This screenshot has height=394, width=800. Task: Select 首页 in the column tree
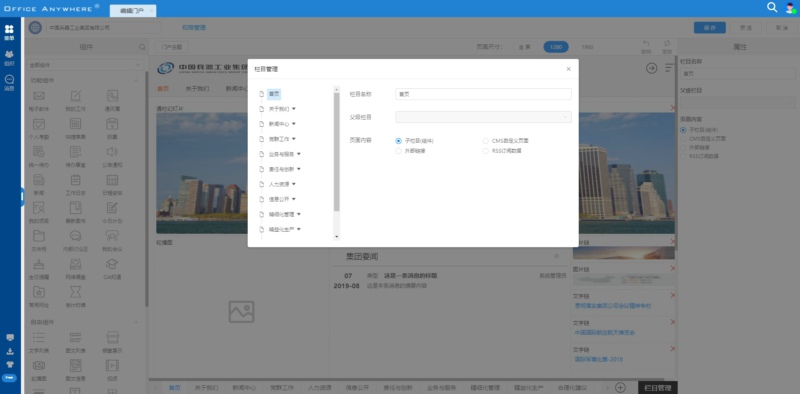pyautogui.click(x=274, y=94)
